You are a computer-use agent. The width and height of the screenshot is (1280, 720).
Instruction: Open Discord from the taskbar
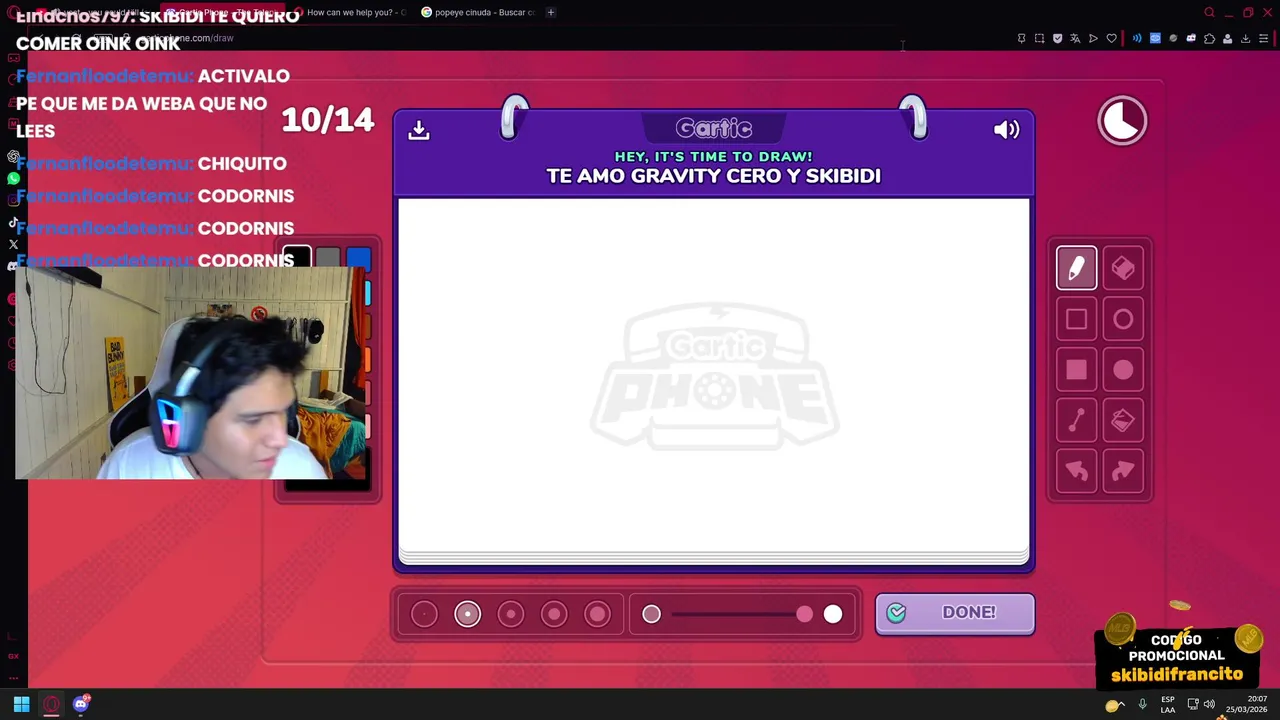pyautogui.click(x=81, y=704)
